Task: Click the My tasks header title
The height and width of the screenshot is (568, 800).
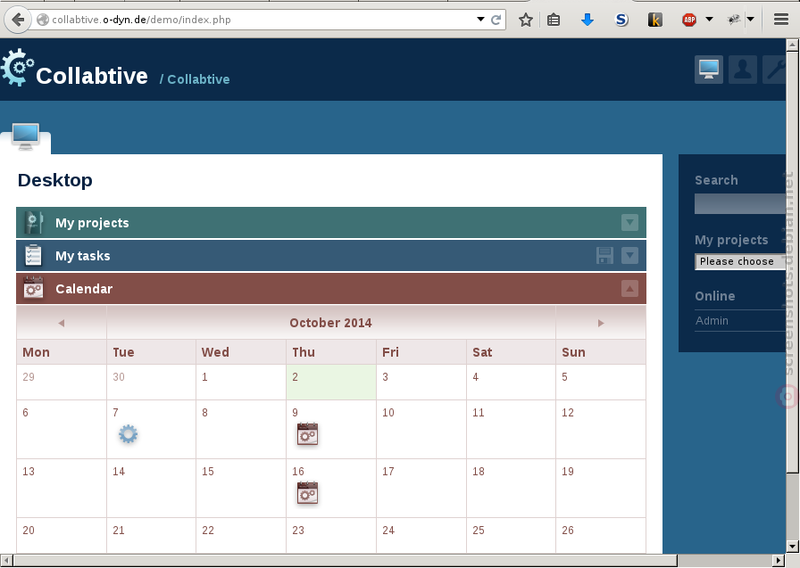Action: click(83, 256)
